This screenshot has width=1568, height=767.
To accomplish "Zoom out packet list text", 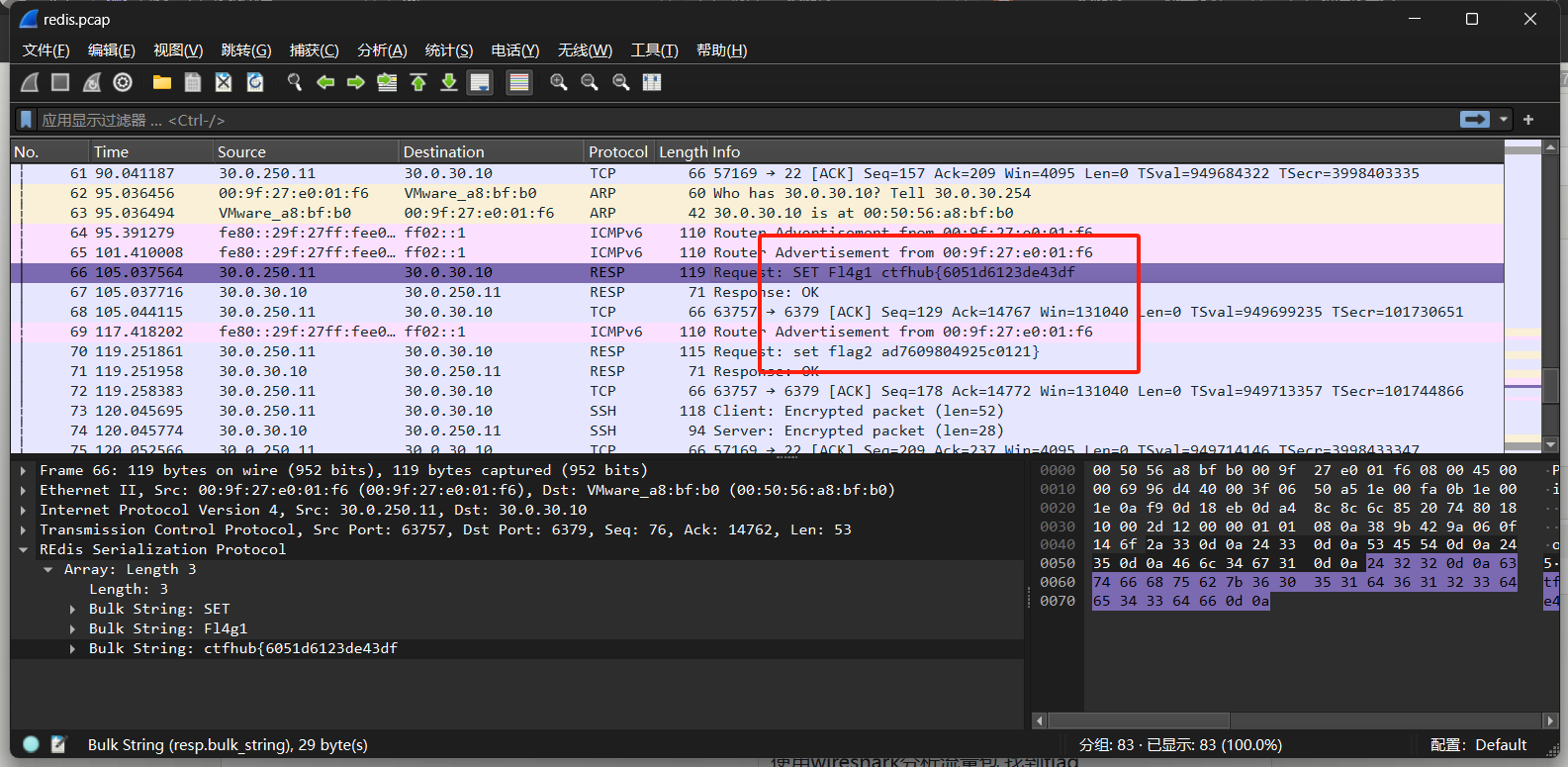I will pyautogui.click(x=590, y=82).
